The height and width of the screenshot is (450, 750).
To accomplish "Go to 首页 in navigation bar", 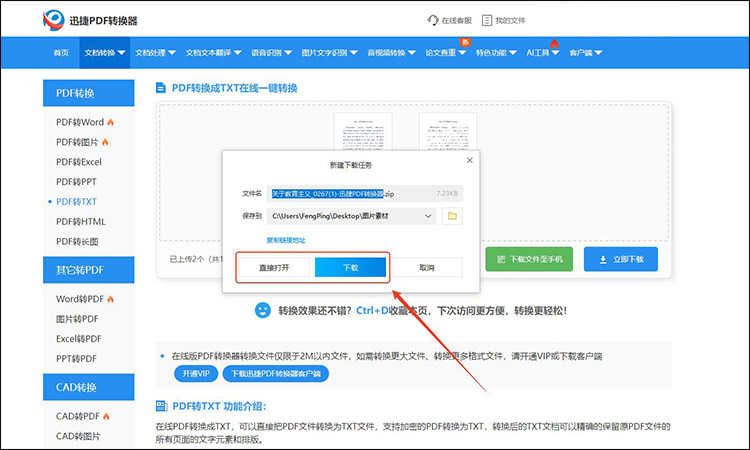I will pos(61,53).
